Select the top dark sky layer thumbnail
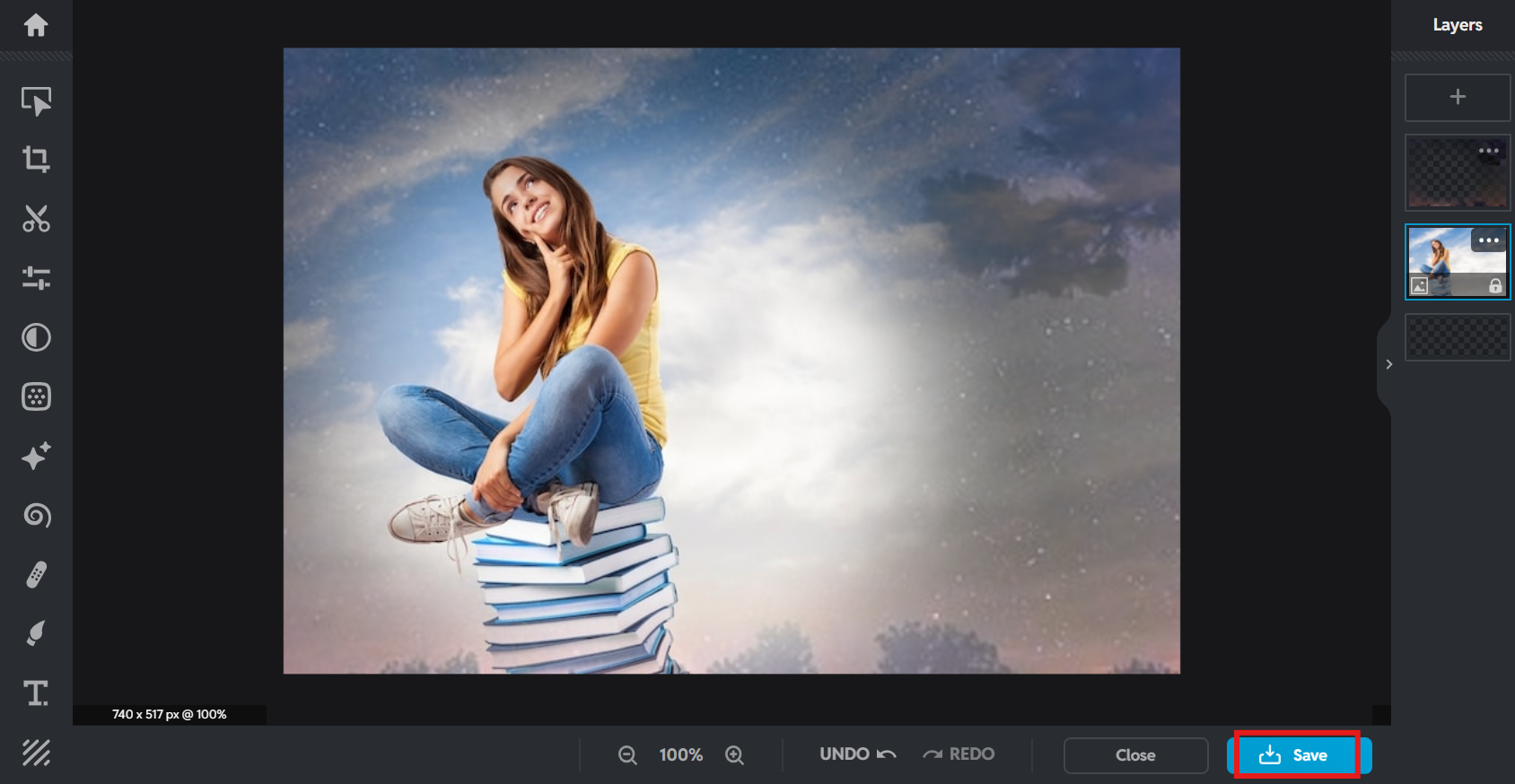Screen dimensions: 1515x784 (x=1458, y=173)
